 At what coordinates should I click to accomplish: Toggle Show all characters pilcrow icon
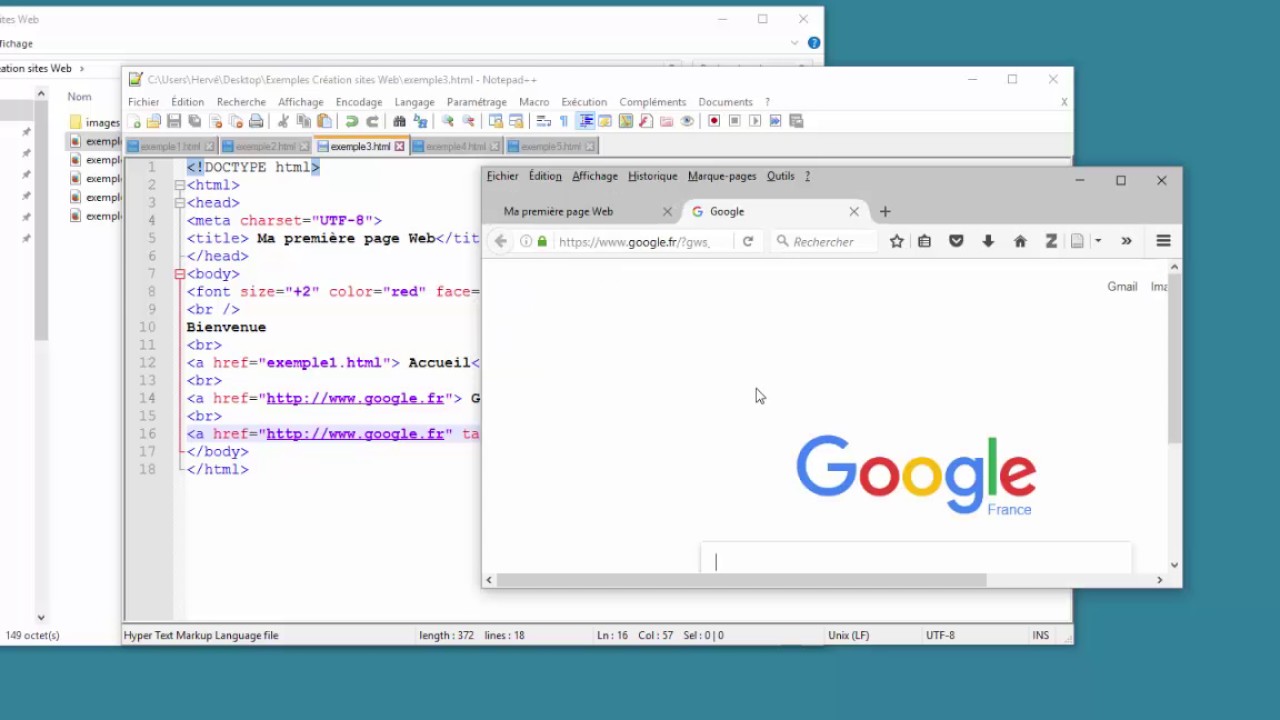coord(564,121)
